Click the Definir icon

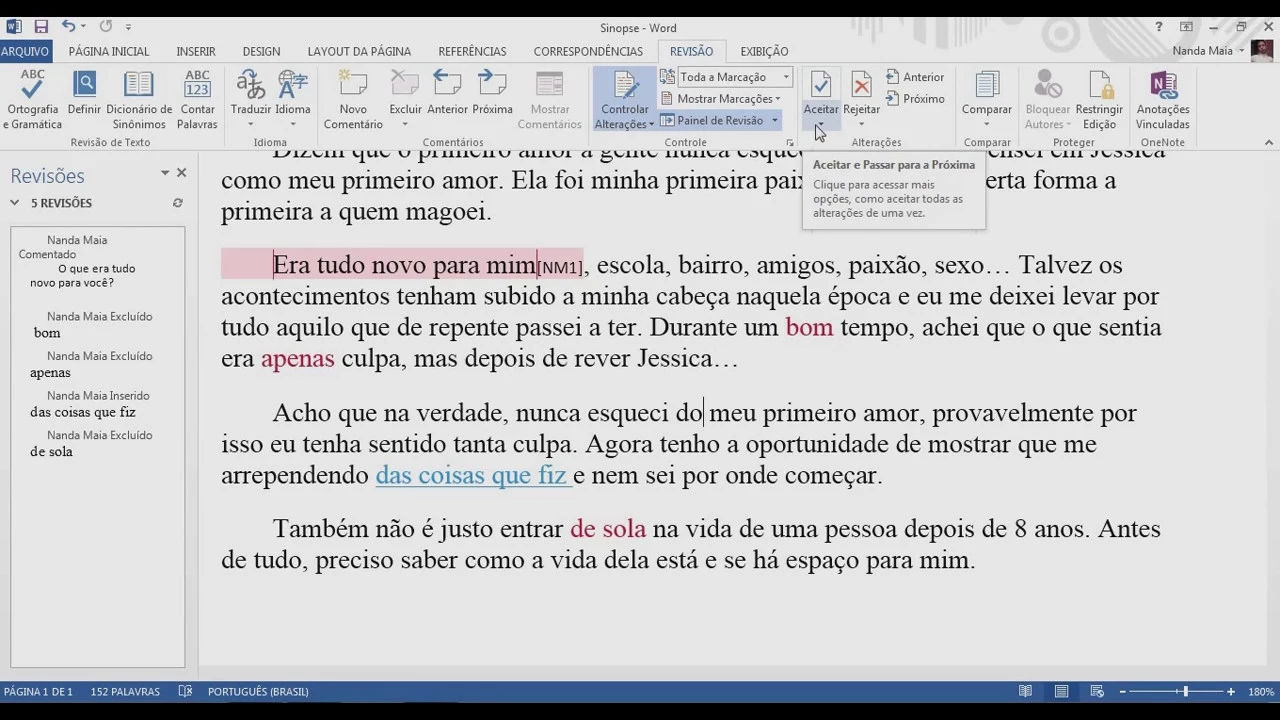pyautogui.click(x=85, y=86)
